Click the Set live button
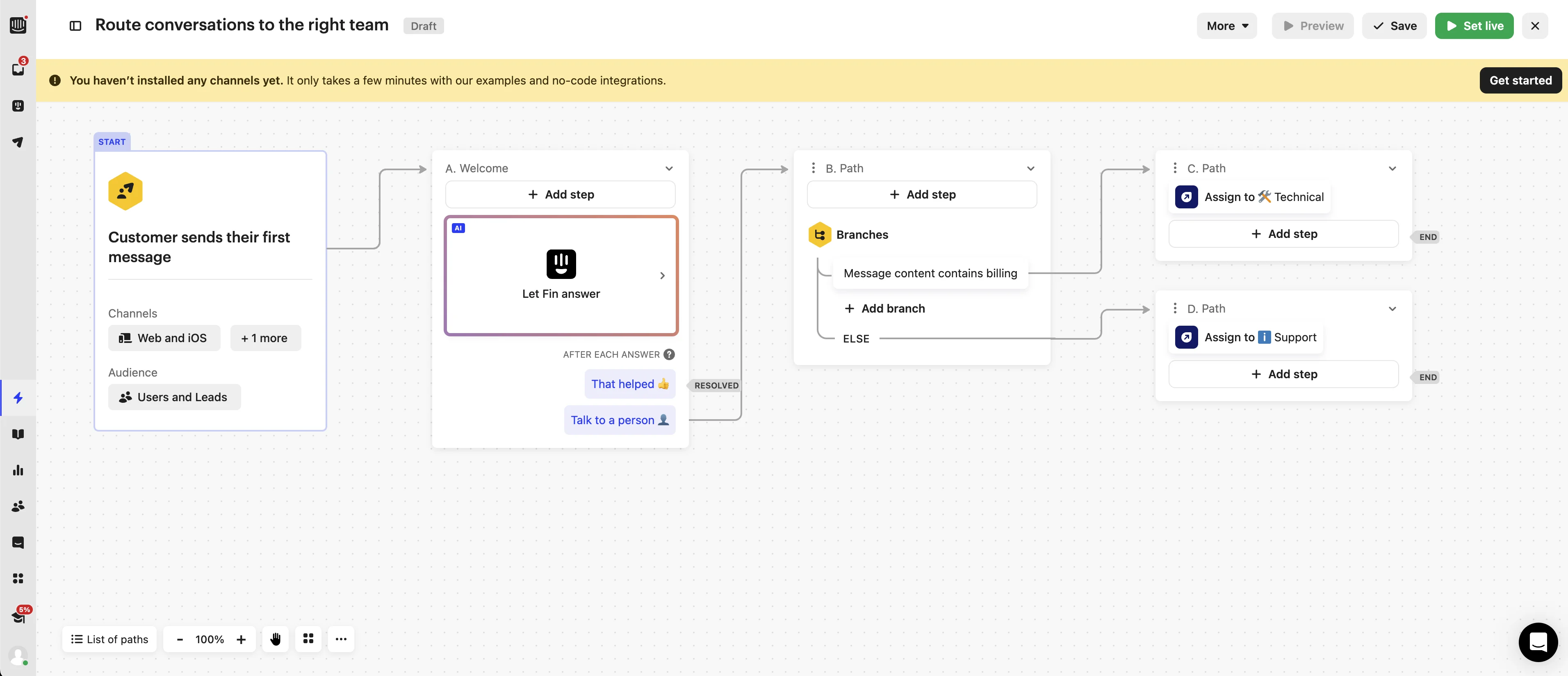Screen dimensions: 1568x676 click(1474, 25)
